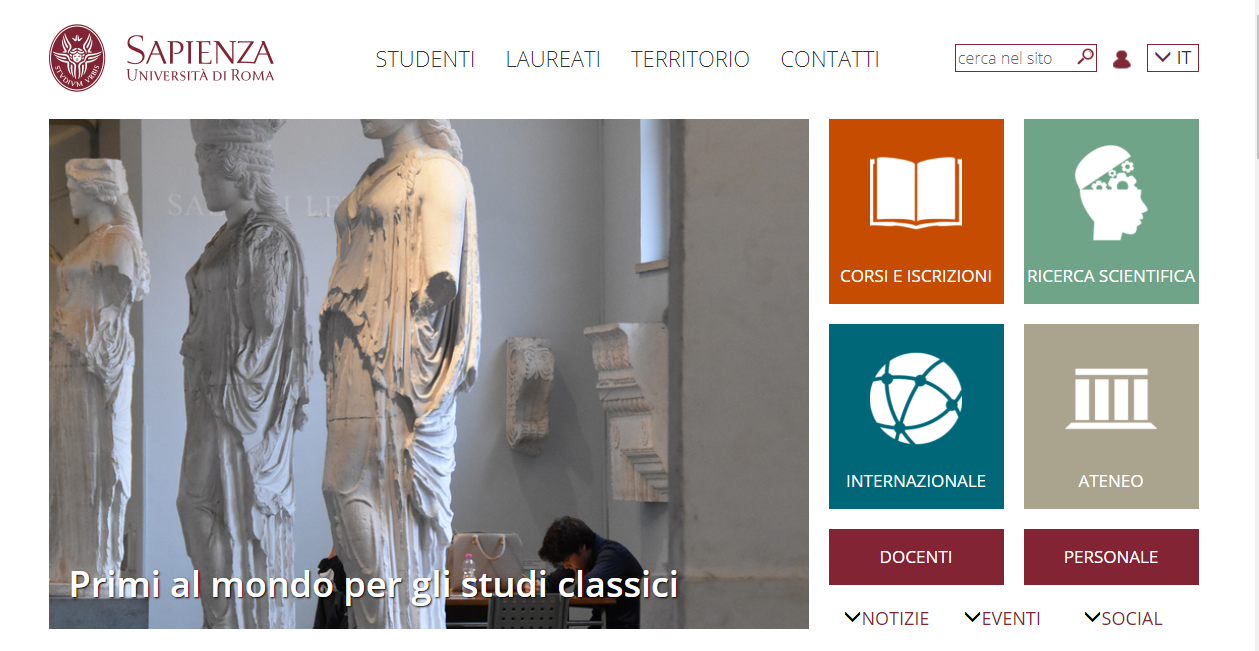The image size is (1259, 651).
Task: Focus the cerca nel sito search field
Action: (1015, 58)
